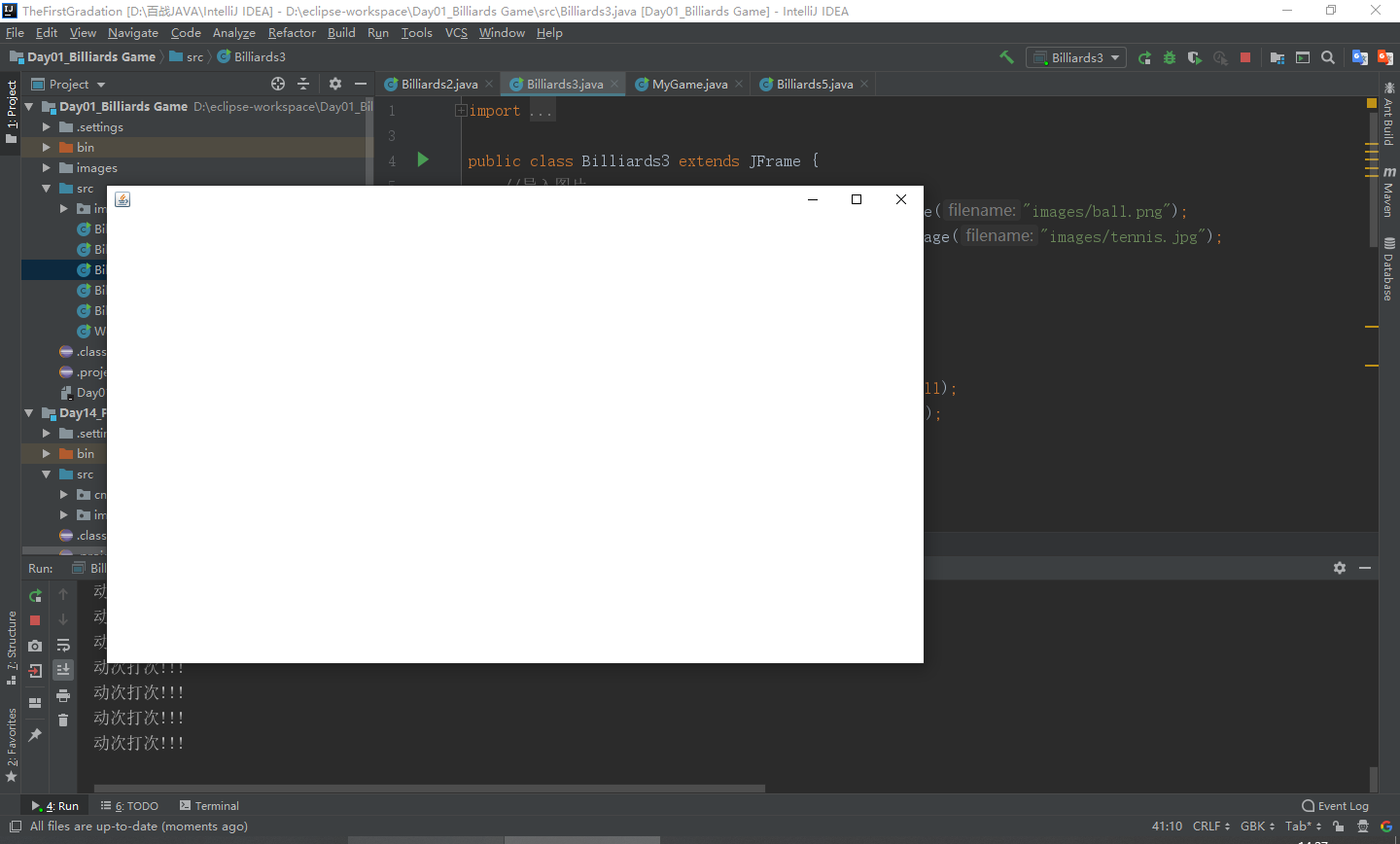
Task: Open 7: Structure side tab
Action: (12, 648)
